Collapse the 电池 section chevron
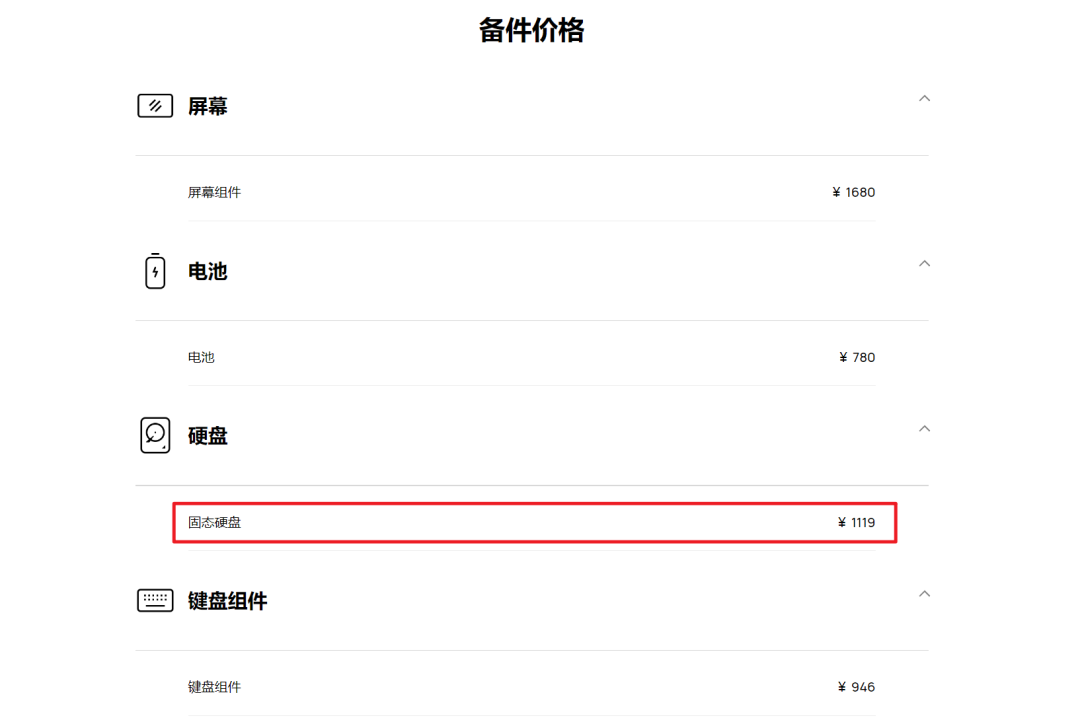Viewport: 1080px width, 720px height. 924,263
